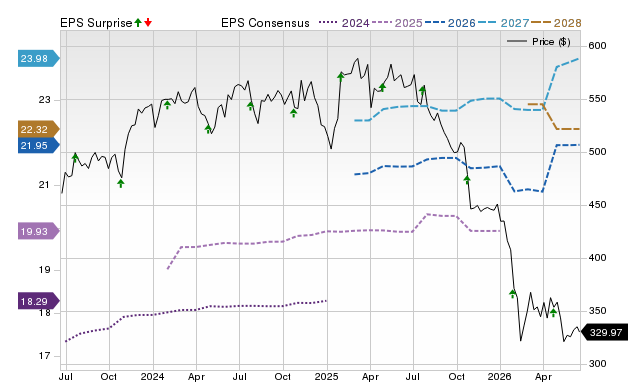Select the 18.29 dark purple value tag
Viewport: 640px width, 382px height.
(x=39, y=302)
